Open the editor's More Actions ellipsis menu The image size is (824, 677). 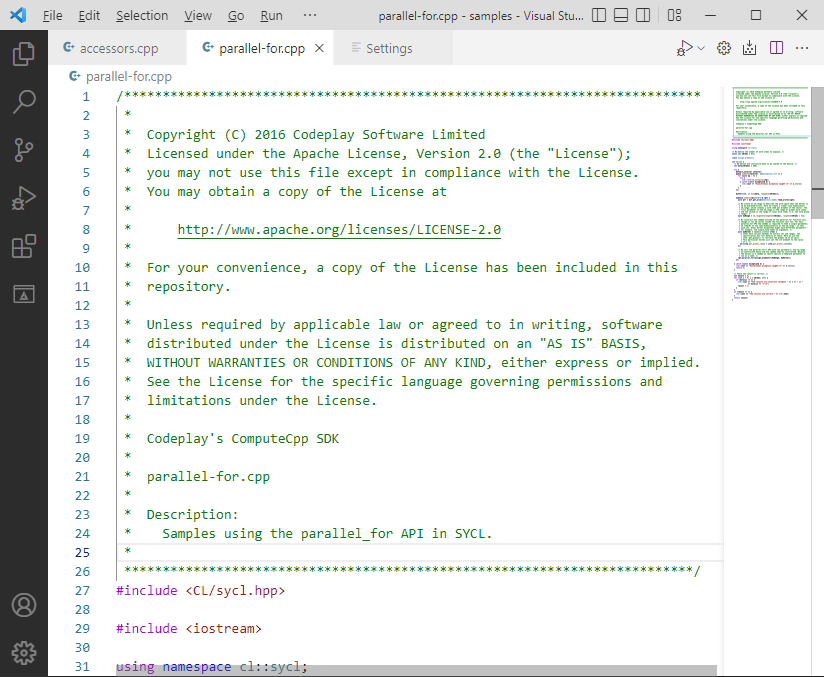(802, 47)
